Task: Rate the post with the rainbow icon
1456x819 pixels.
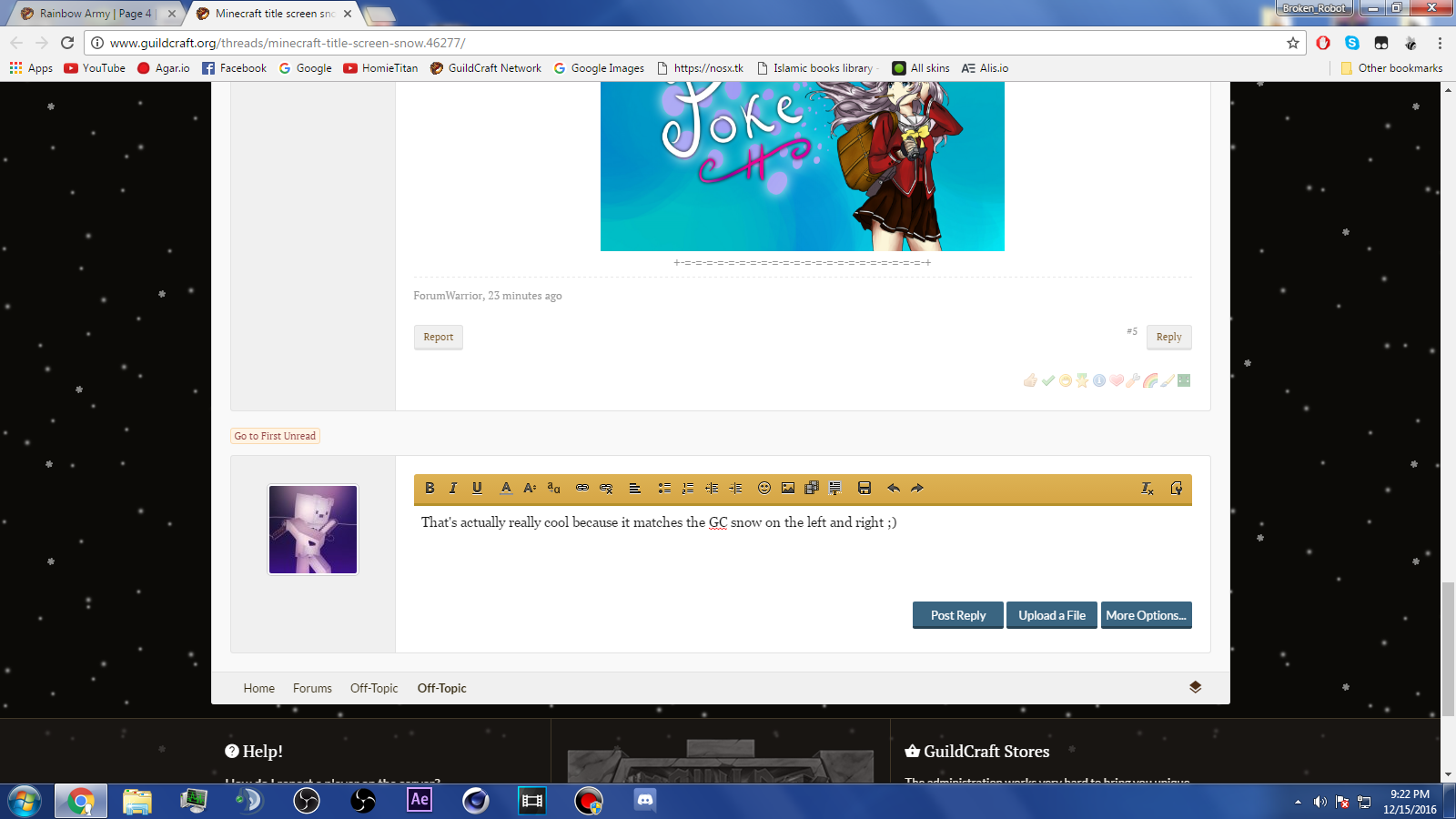Action: [x=1150, y=380]
